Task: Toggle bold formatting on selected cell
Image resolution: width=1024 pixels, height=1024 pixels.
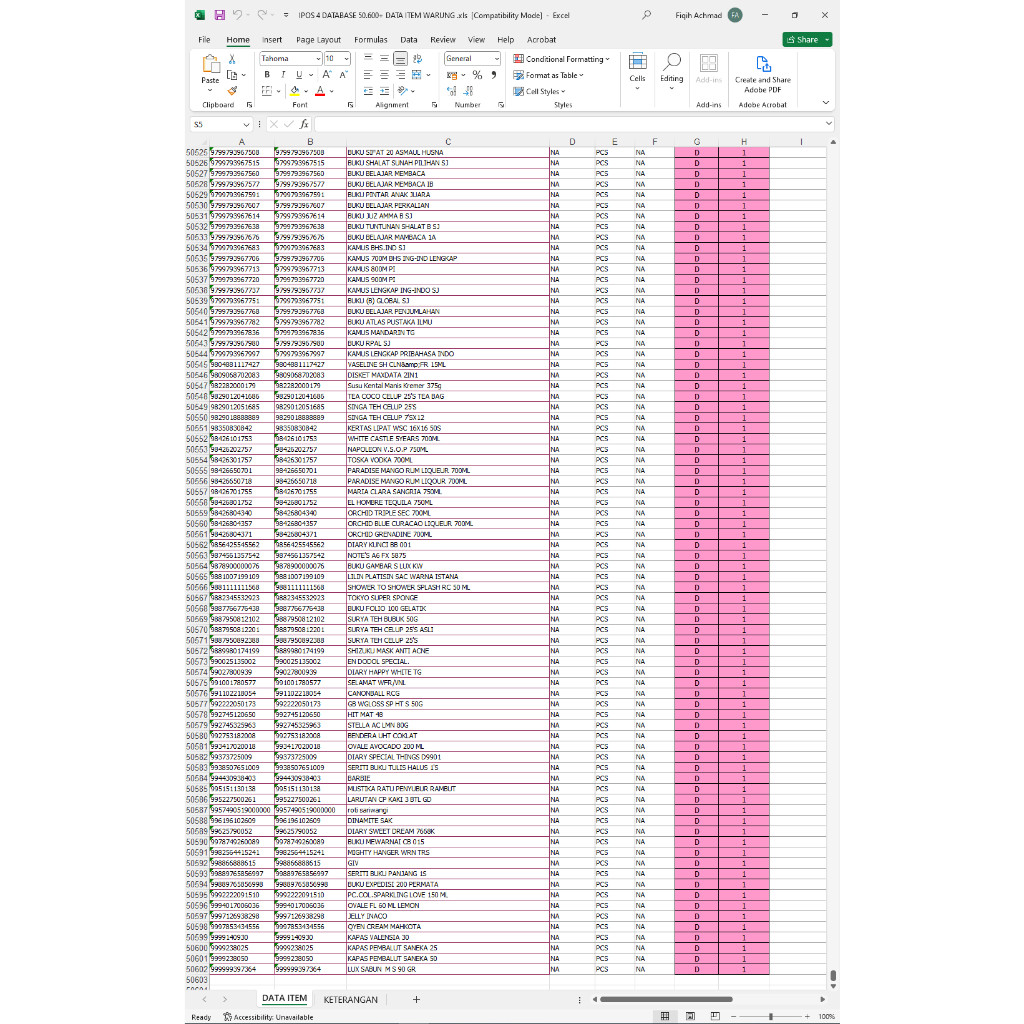Action: click(x=266, y=75)
